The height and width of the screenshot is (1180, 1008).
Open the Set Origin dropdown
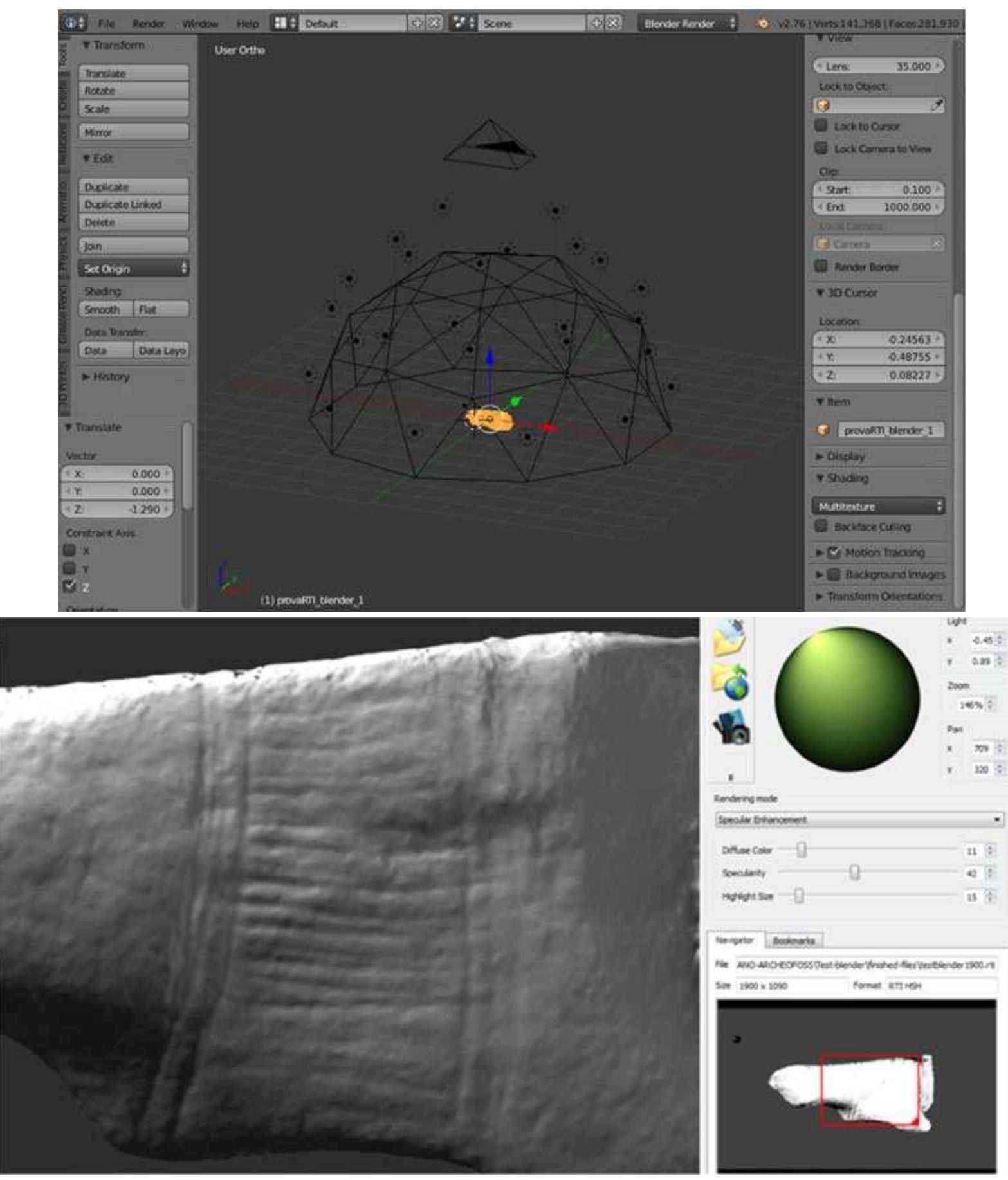click(134, 268)
